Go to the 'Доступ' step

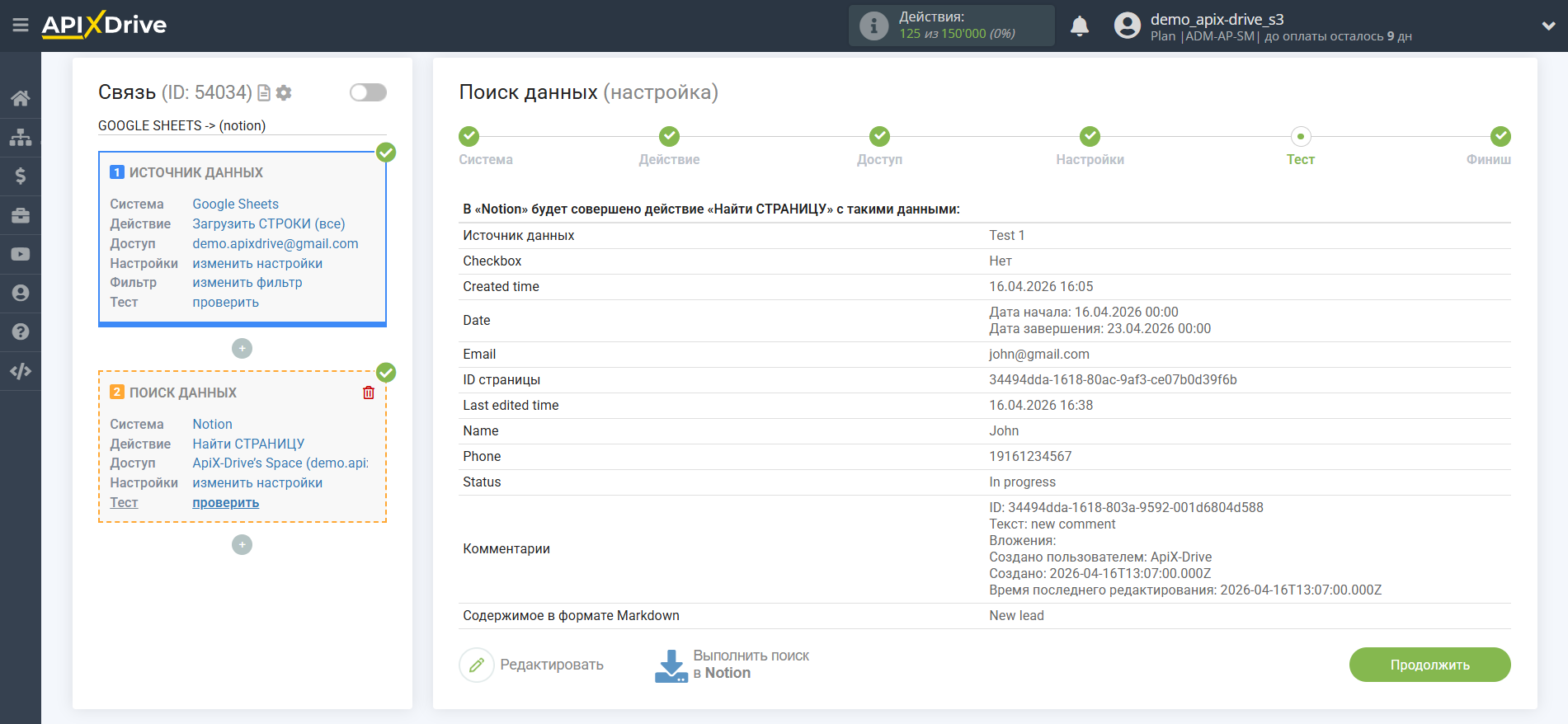tap(879, 136)
